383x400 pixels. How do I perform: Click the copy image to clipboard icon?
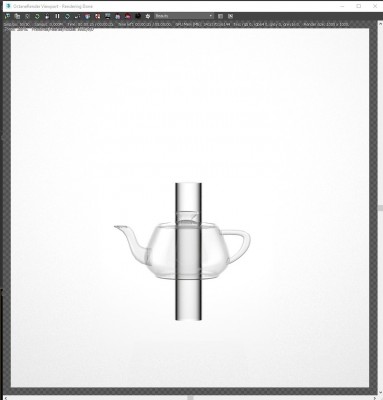pos(17,16)
